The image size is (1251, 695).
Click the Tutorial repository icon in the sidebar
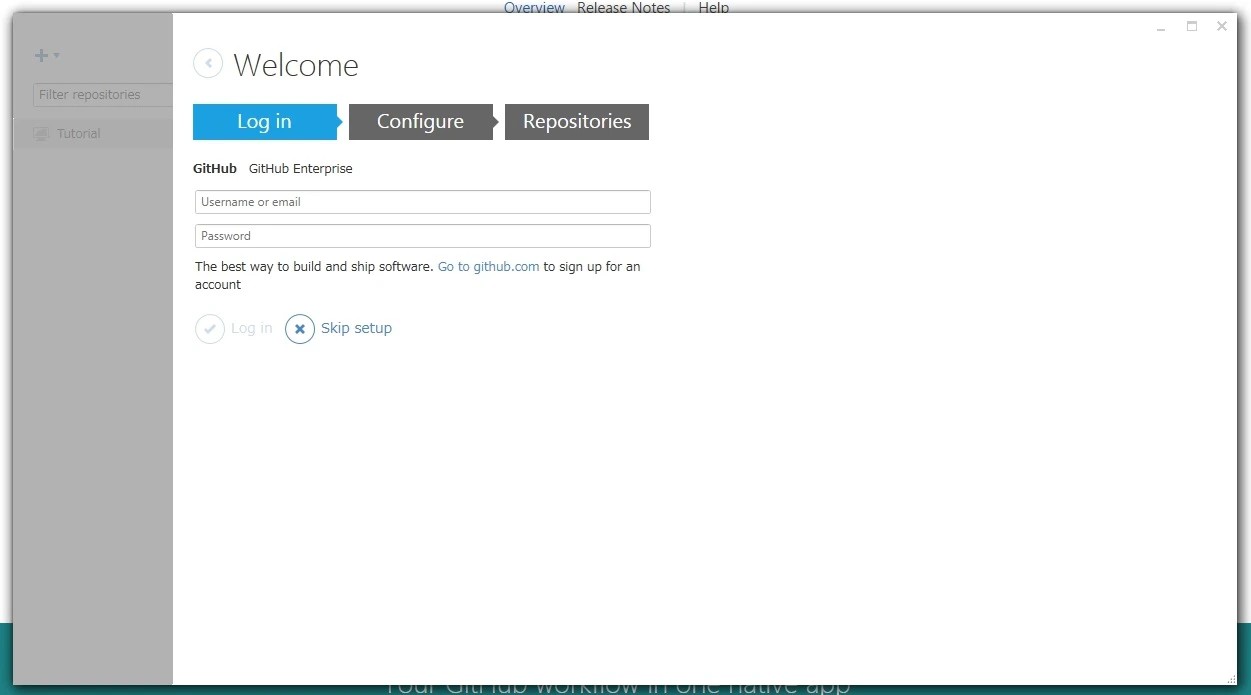click(x=41, y=133)
